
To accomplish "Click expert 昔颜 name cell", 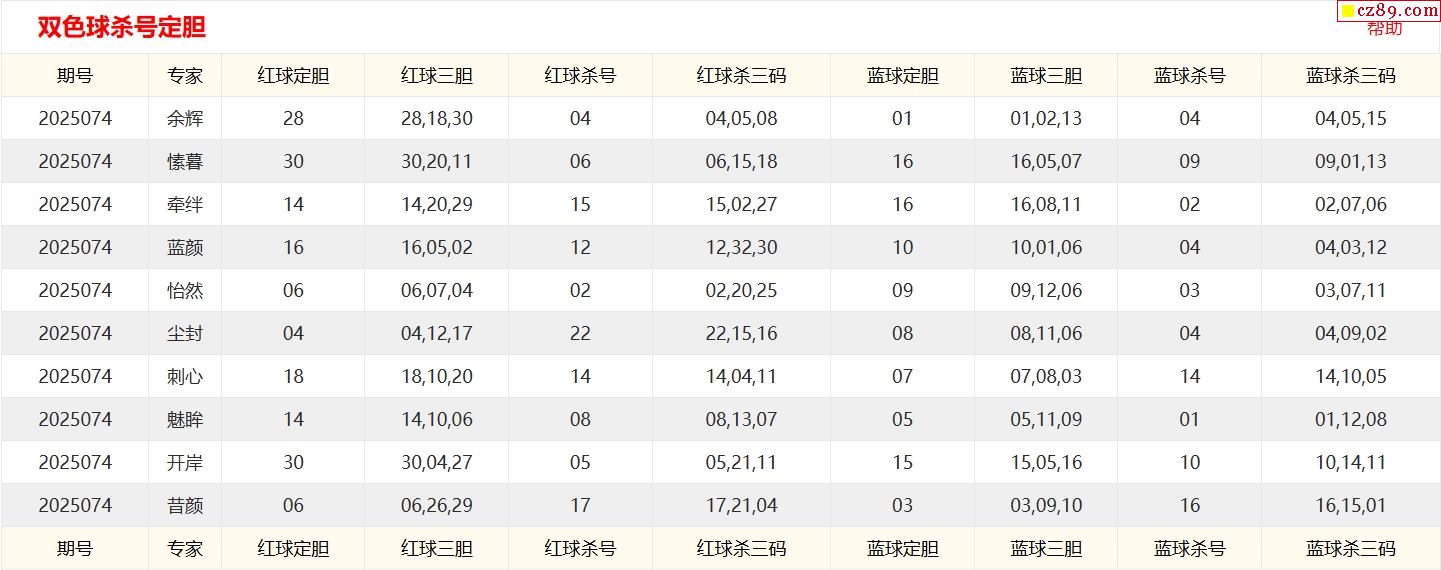I will click(185, 505).
